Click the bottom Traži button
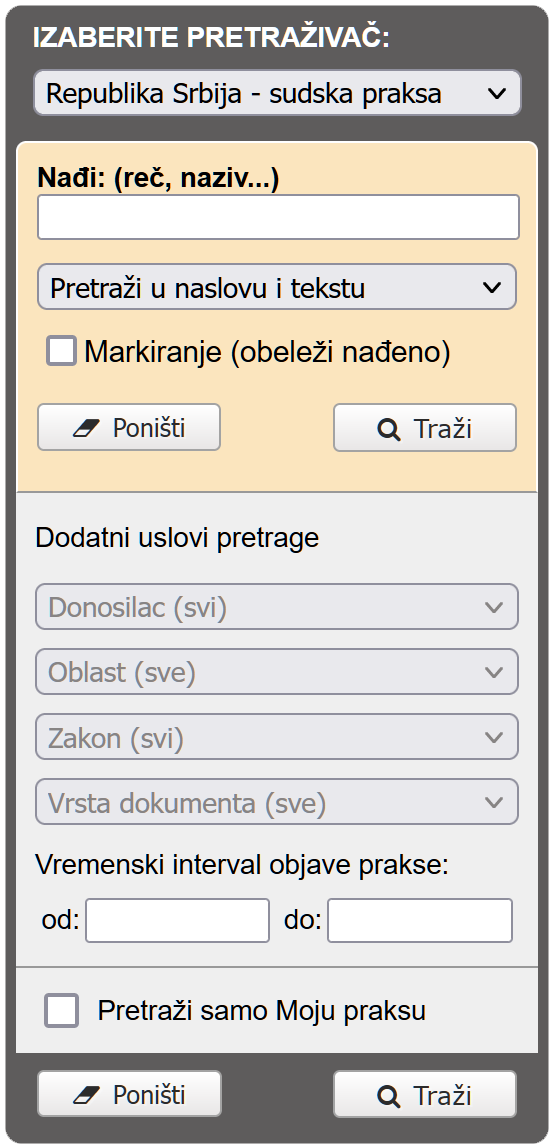The width and height of the screenshot is (552, 1146). 425,1094
